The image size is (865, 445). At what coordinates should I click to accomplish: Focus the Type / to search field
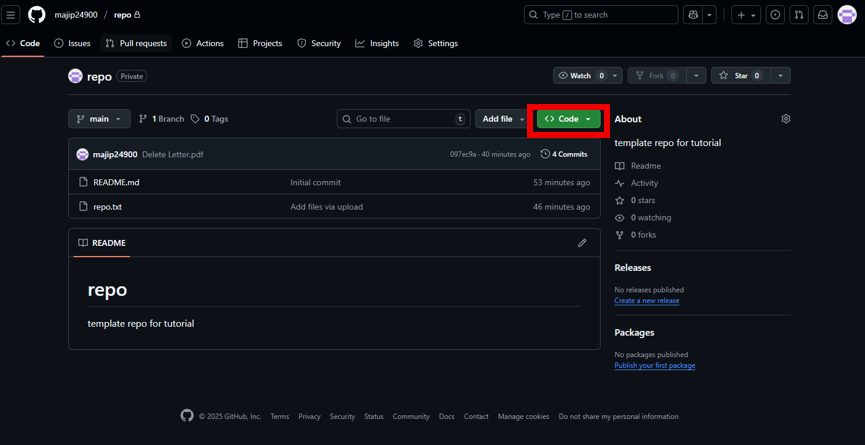(601, 15)
